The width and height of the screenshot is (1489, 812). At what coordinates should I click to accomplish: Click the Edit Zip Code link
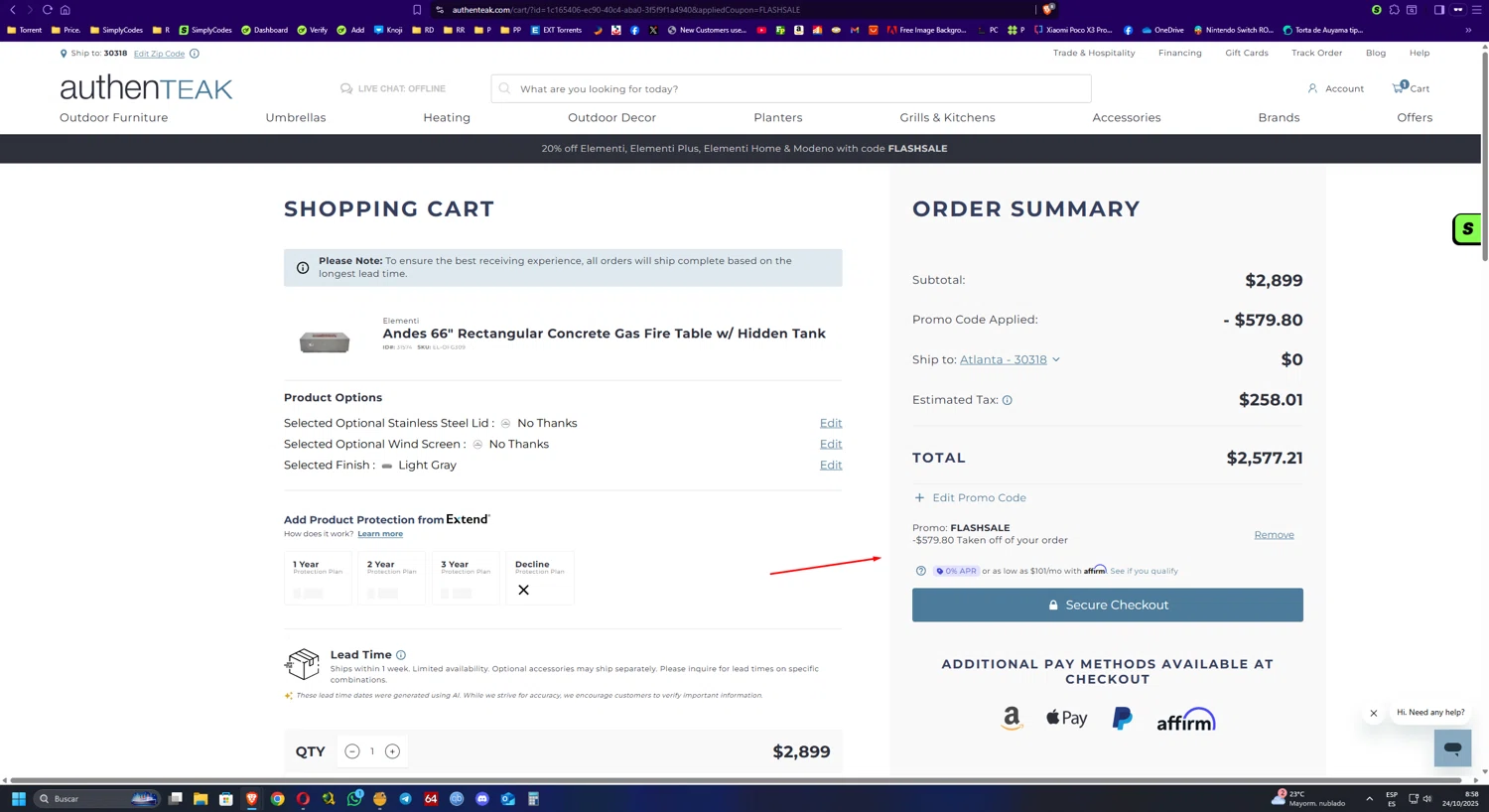coord(159,54)
